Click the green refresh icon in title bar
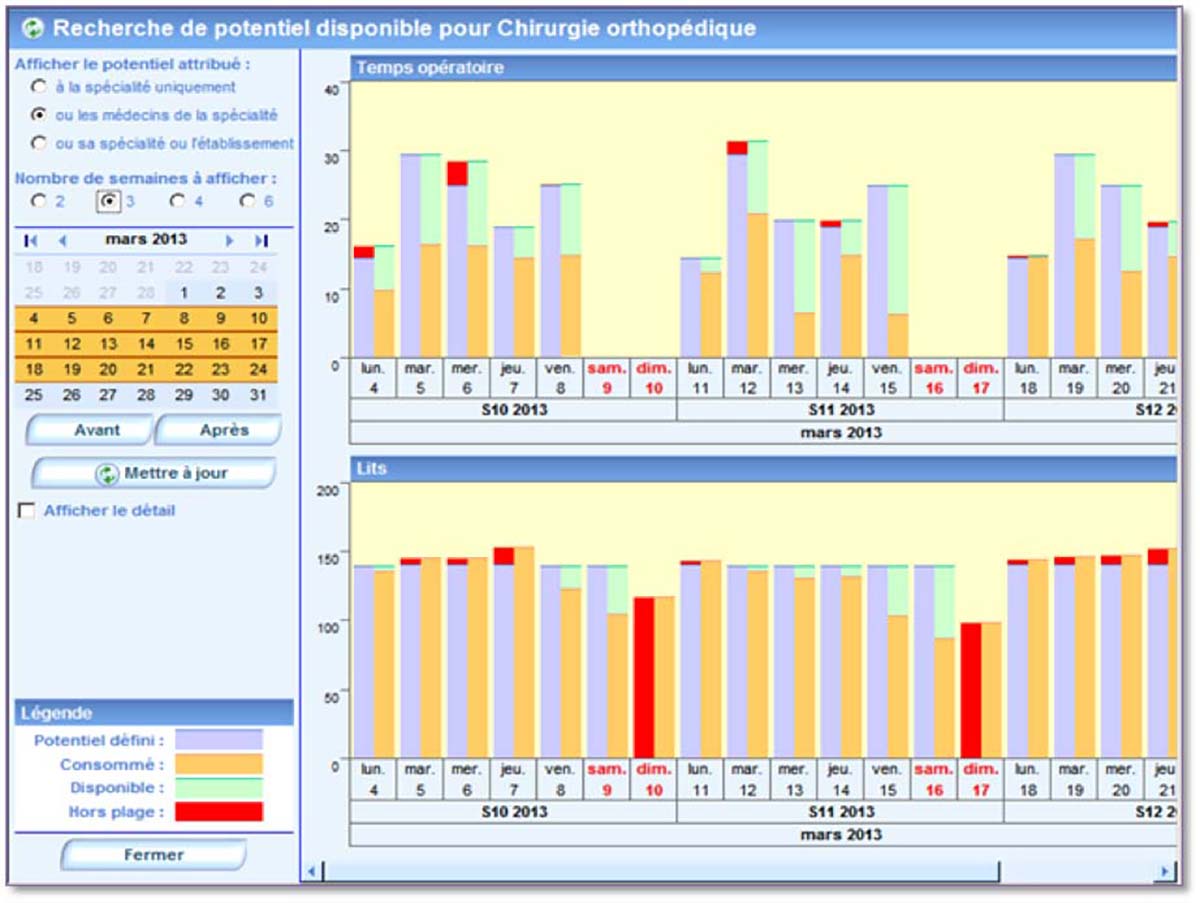This screenshot has height=903, width=1200. pos(34,28)
